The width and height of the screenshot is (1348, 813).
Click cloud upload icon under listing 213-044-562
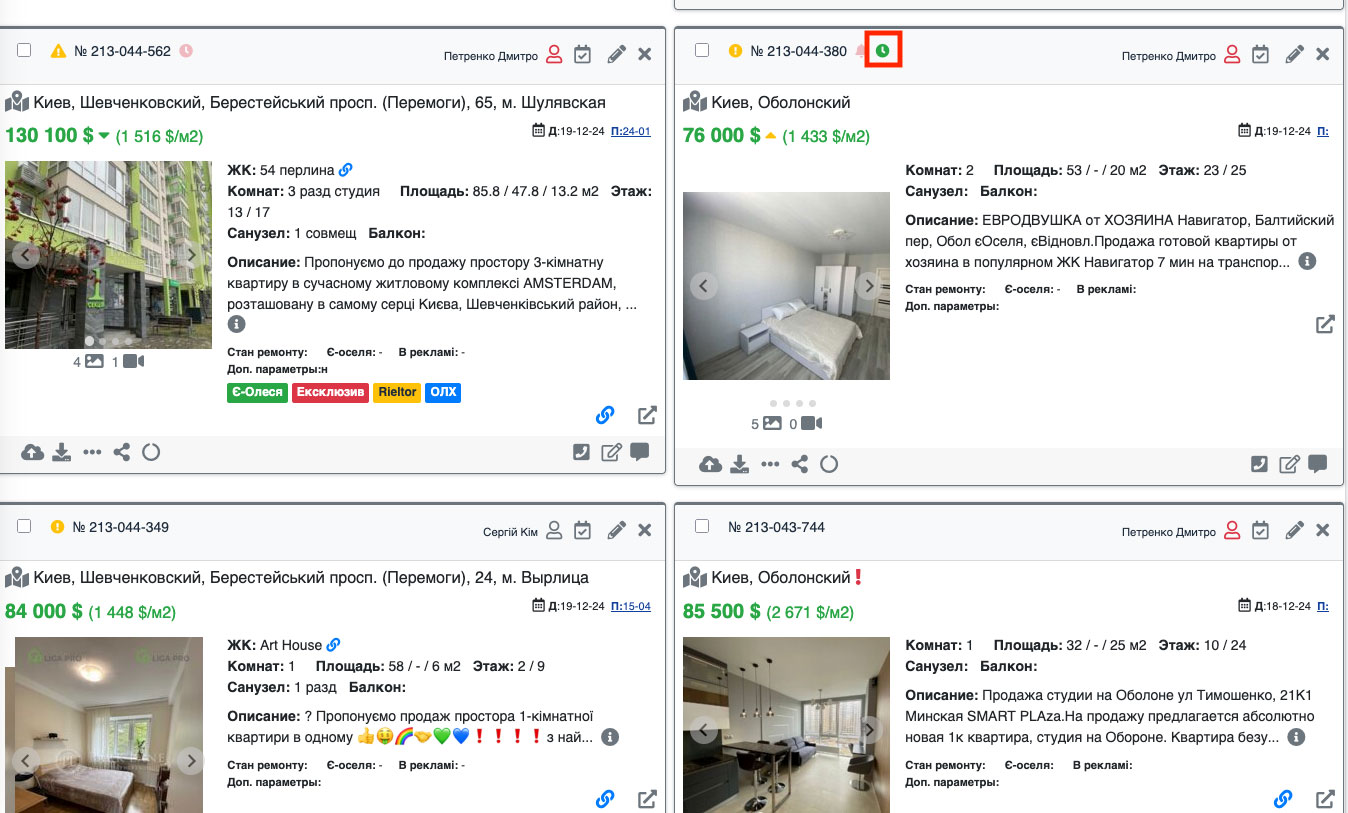[x=33, y=452]
